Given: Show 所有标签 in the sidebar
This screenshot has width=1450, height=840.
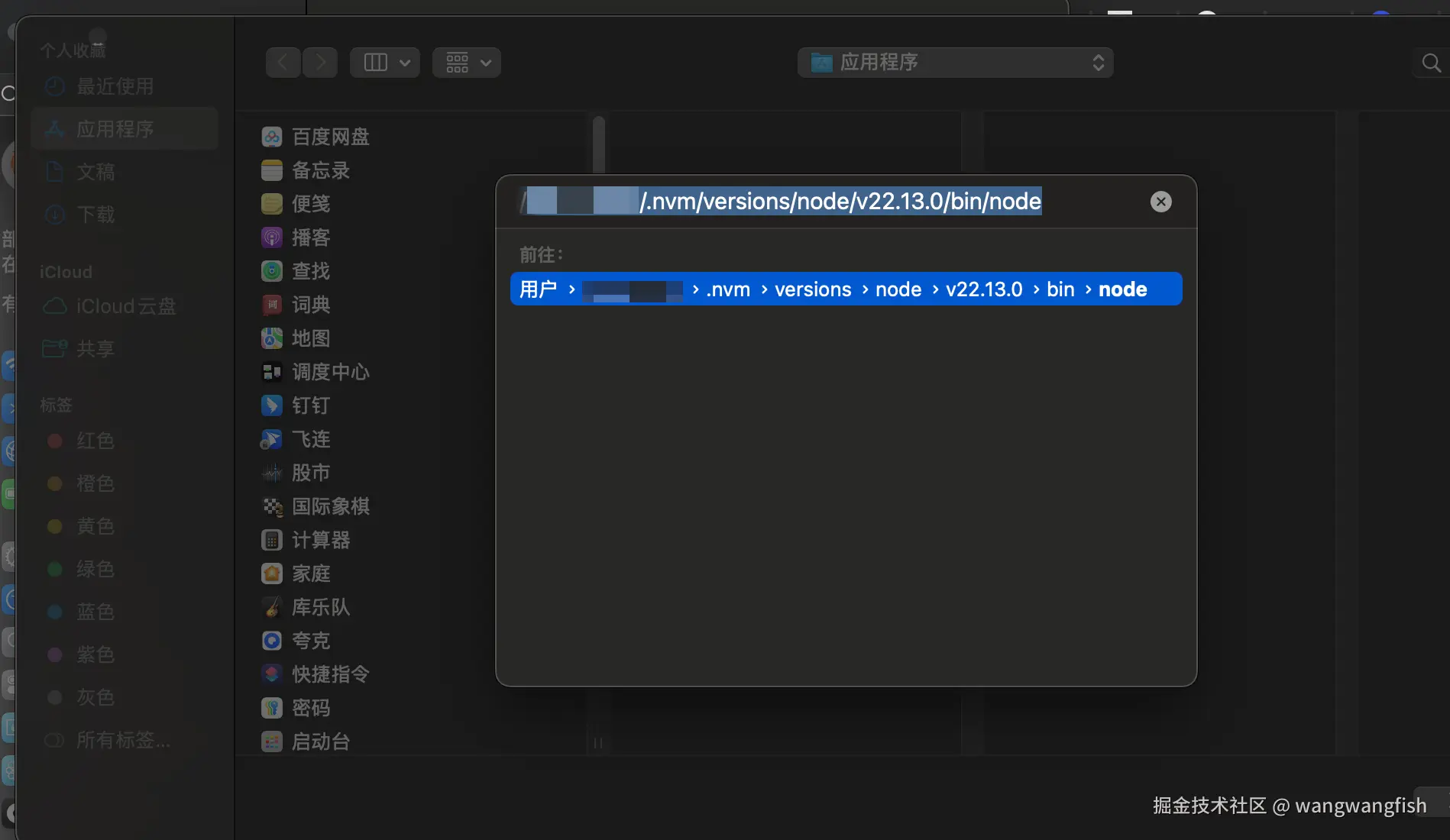Looking at the screenshot, I should click(123, 740).
